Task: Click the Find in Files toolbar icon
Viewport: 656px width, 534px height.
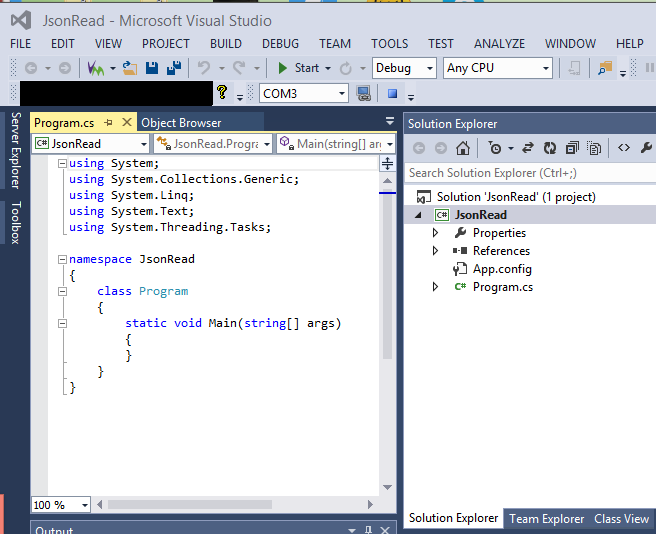Action: (605, 68)
